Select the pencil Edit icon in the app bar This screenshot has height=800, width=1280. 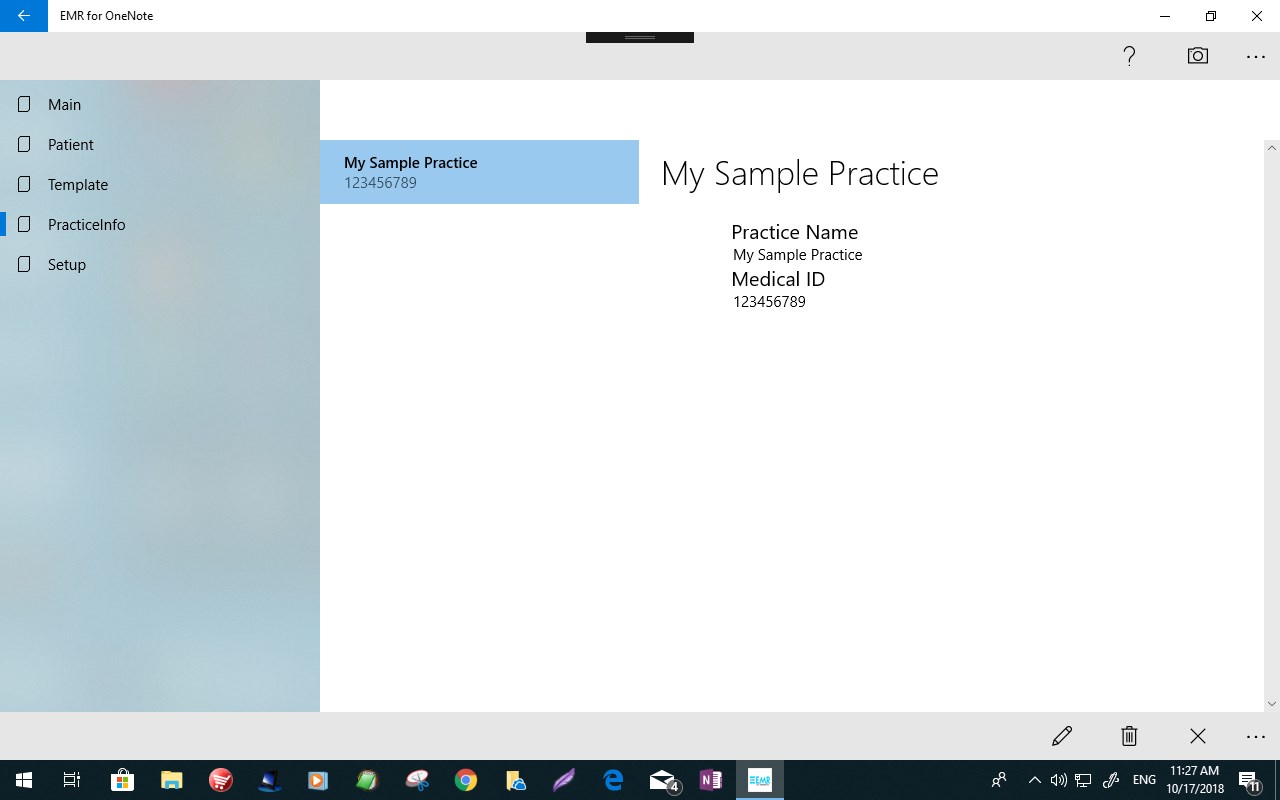coord(1062,736)
